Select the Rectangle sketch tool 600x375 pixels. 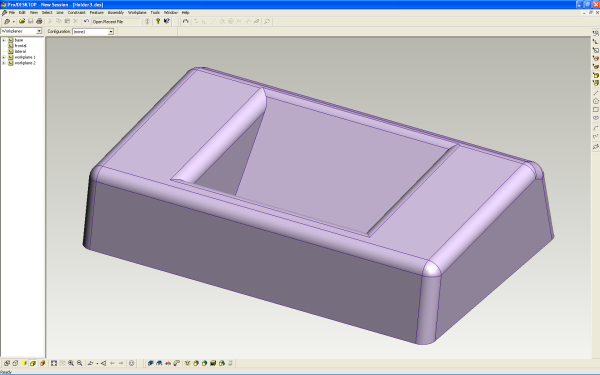pos(595,109)
